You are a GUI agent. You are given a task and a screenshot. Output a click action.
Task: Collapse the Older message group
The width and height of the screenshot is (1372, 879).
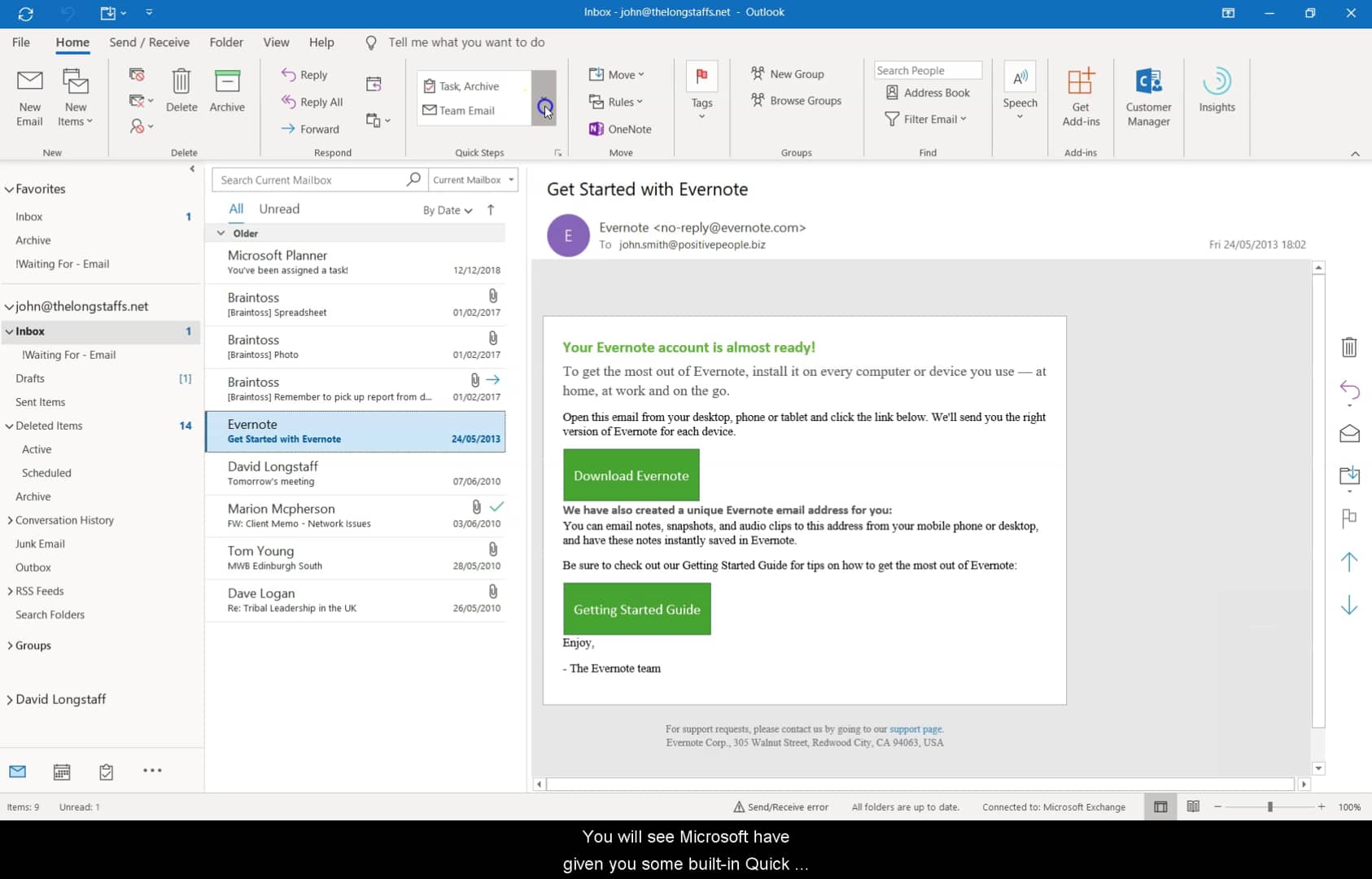point(221,233)
